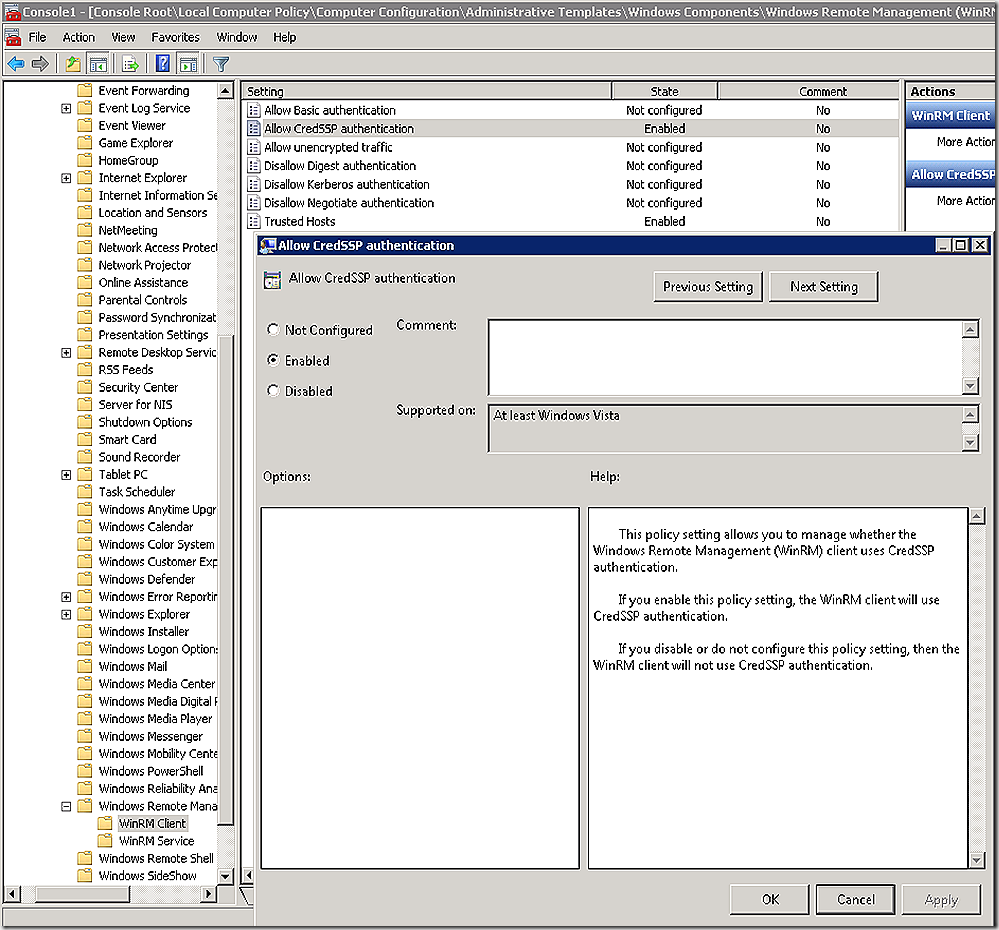Click the Export List toolbar icon

131,64
